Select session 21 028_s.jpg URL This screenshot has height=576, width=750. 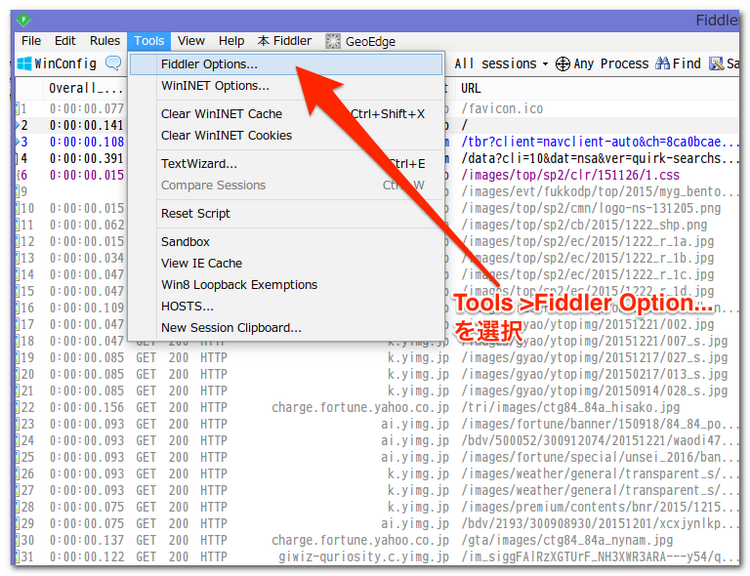(594, 391)
